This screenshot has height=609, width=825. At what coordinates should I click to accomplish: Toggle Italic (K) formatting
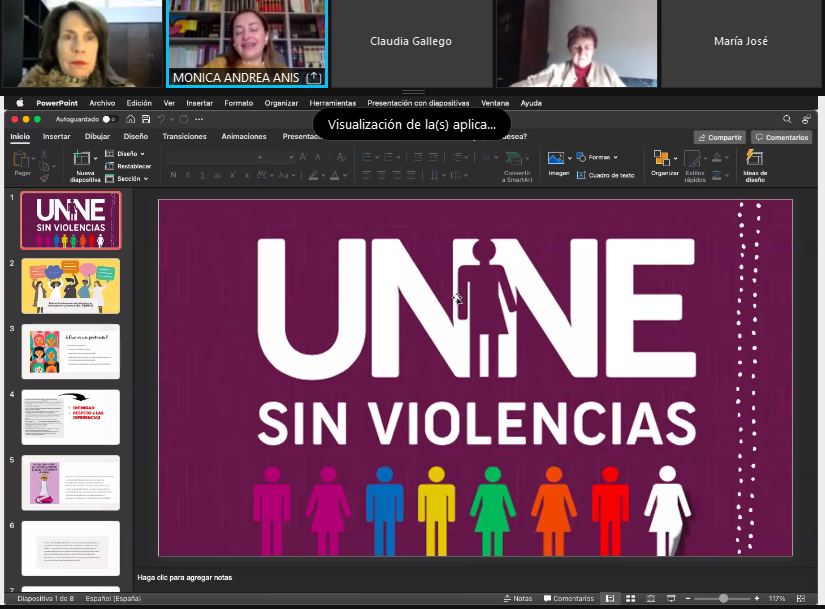188,175
